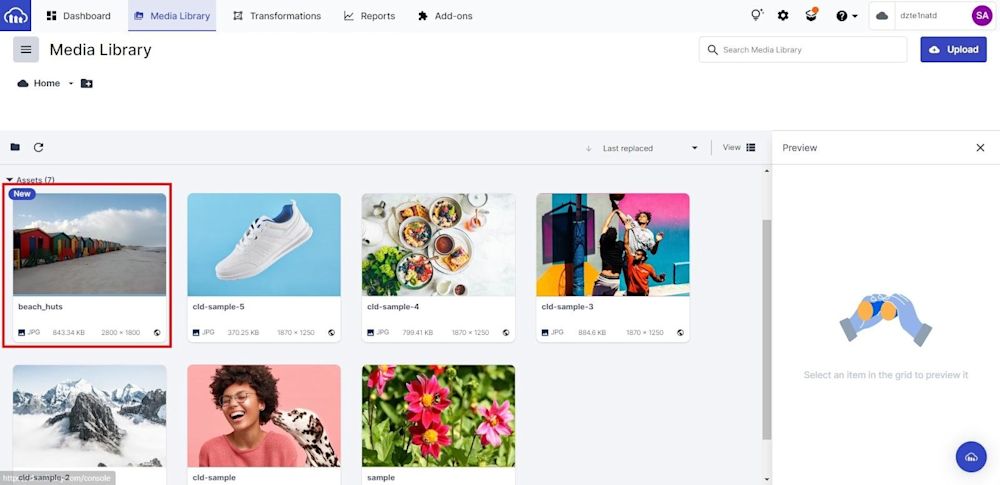Click the public globe icon on cld-sample-5
Screen dimensions: 1000x485
click(332, 332)
